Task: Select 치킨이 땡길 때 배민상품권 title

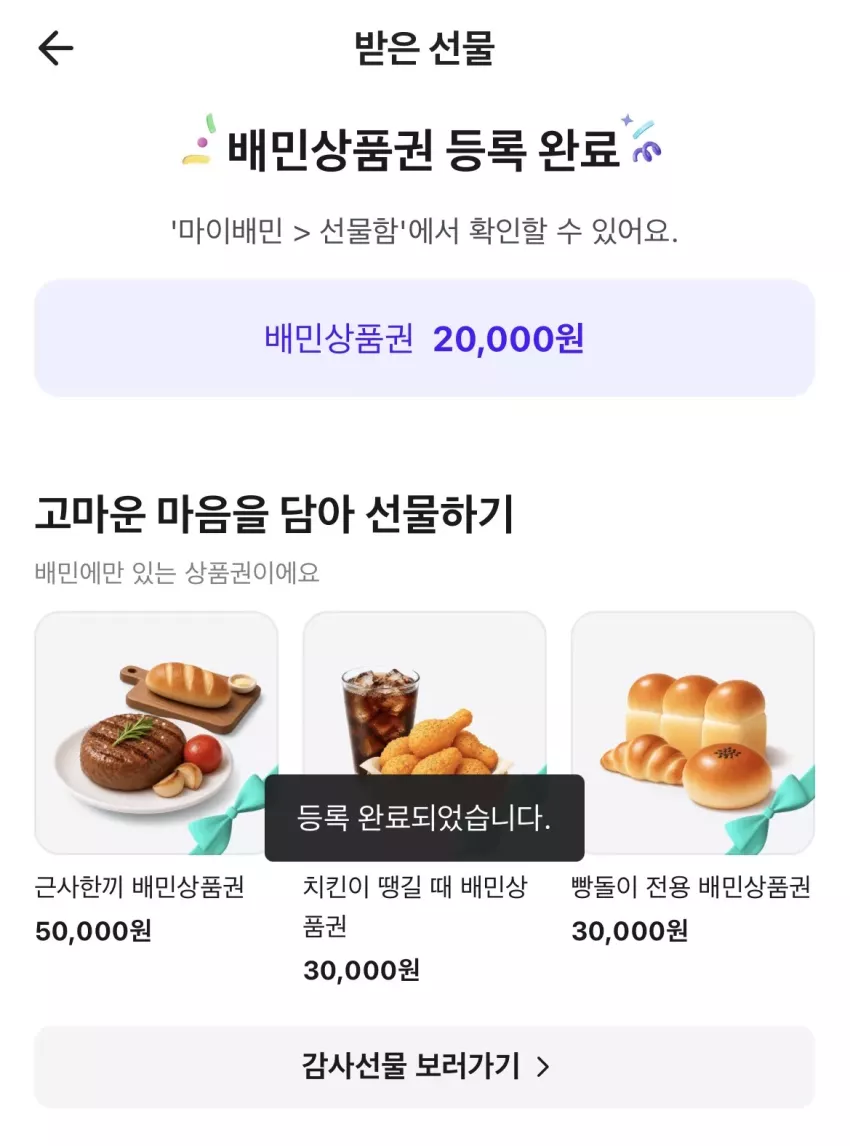Action: click(x=415, y=906)
